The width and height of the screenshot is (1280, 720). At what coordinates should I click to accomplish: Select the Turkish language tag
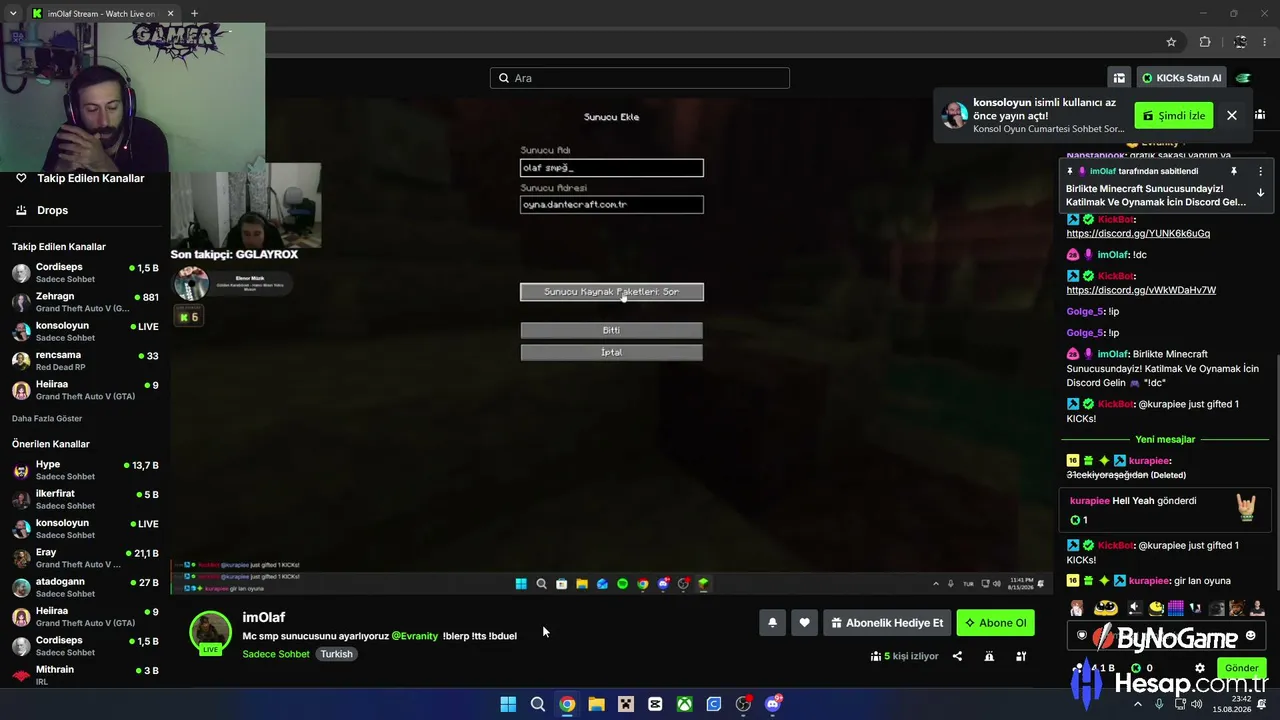click(x=336, y=654)
